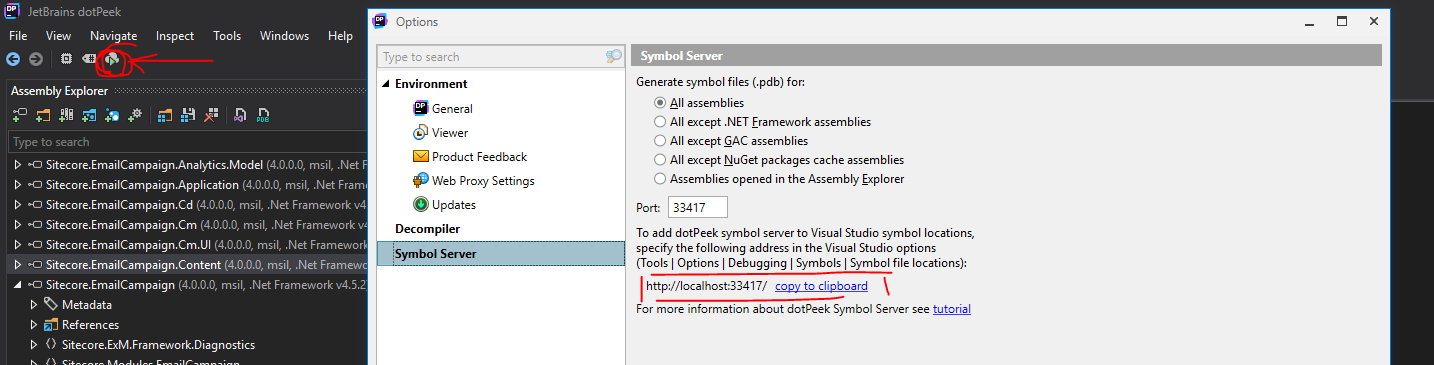Image resolution: width=1434 pixels, height=365 pixels.
Task: Select Sitecore.EmailCampaign.Content assembly row
Action: (188, 264)
